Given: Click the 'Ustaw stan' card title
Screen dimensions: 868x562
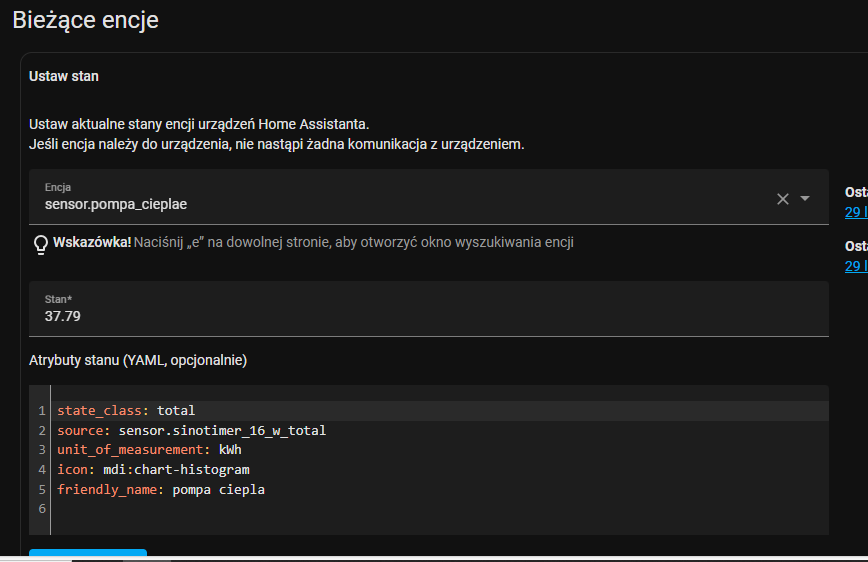Looking at the screenshot, I should (64, 76).
